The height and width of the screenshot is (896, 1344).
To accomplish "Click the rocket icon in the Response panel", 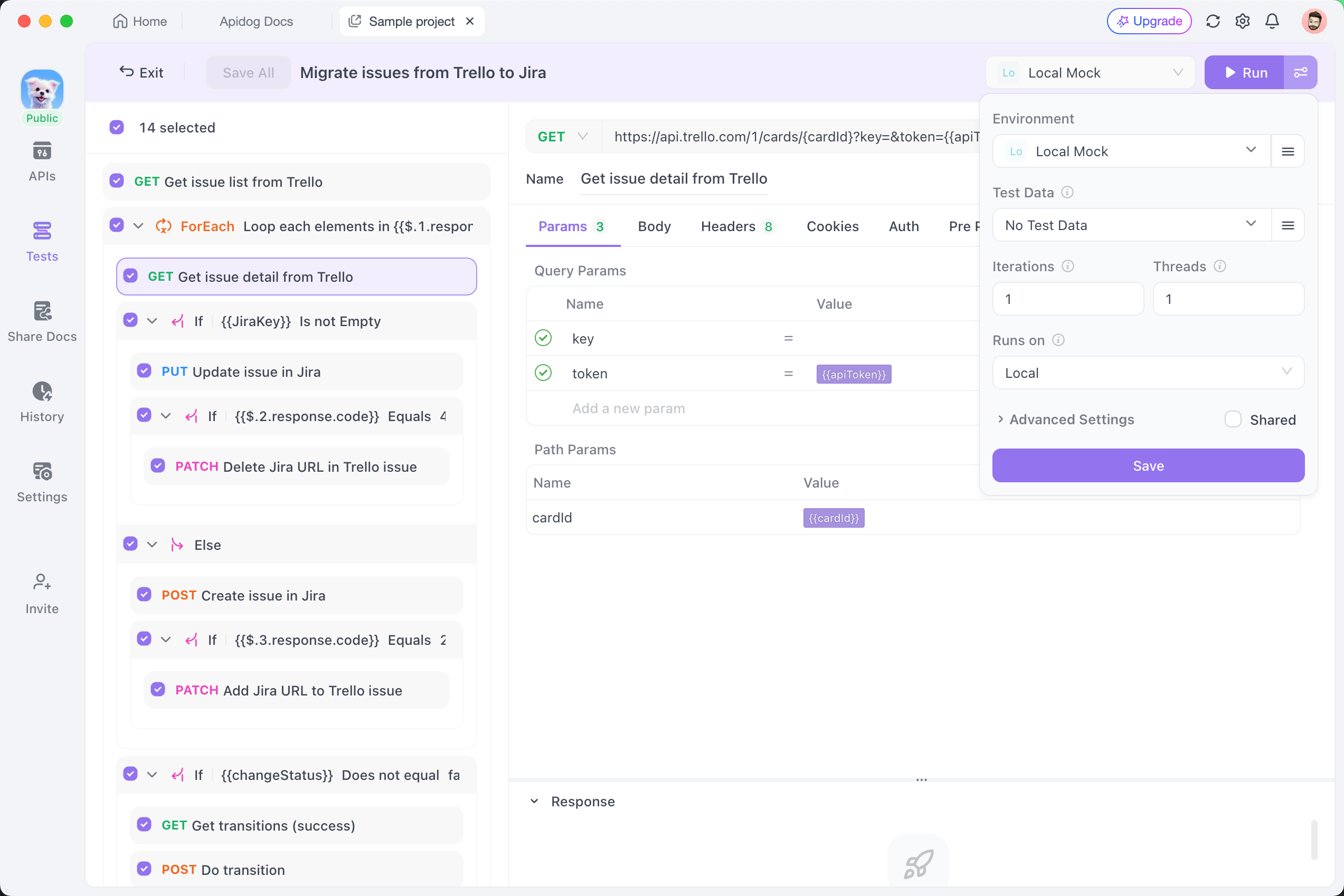I will pyautogui.click(x=918, y=863).
